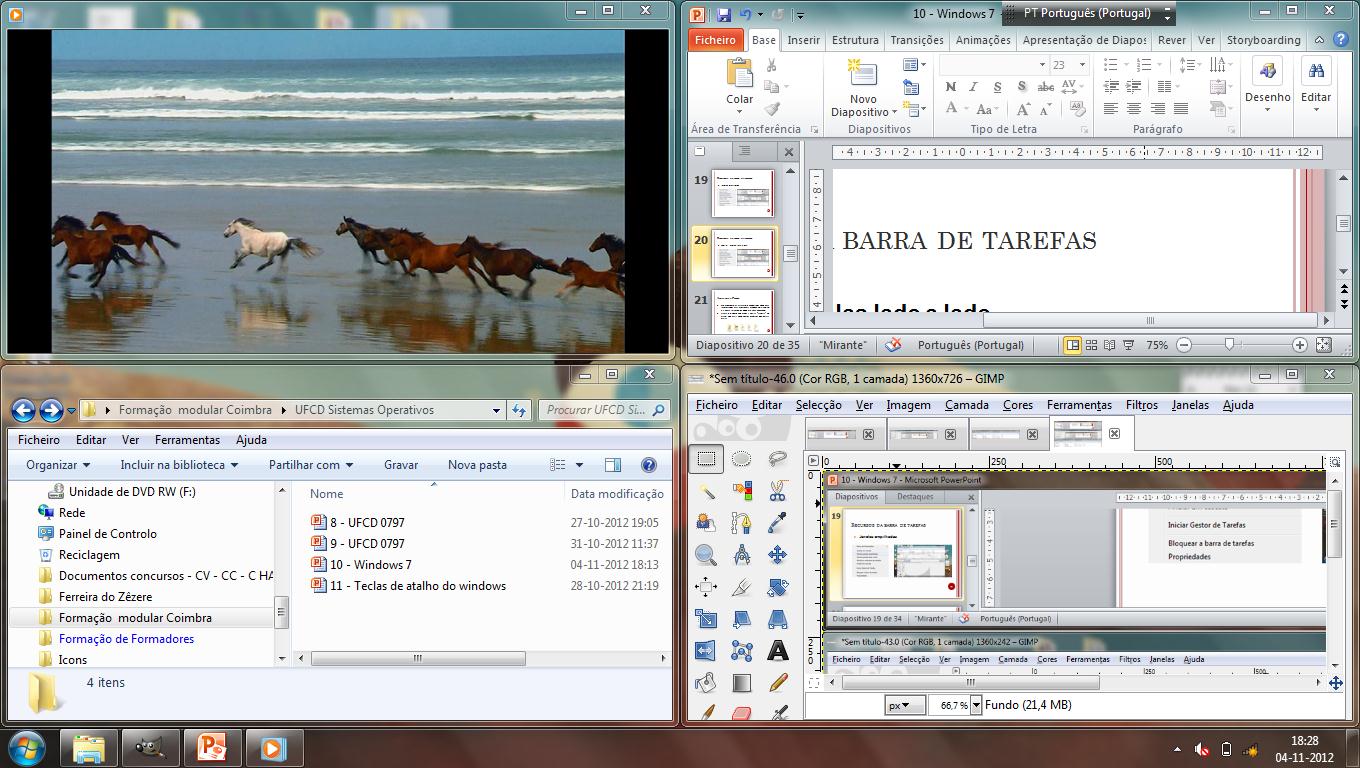Select GIMP's Move tool
Screen dimensions: 1360x768
[x=777, y=555]
